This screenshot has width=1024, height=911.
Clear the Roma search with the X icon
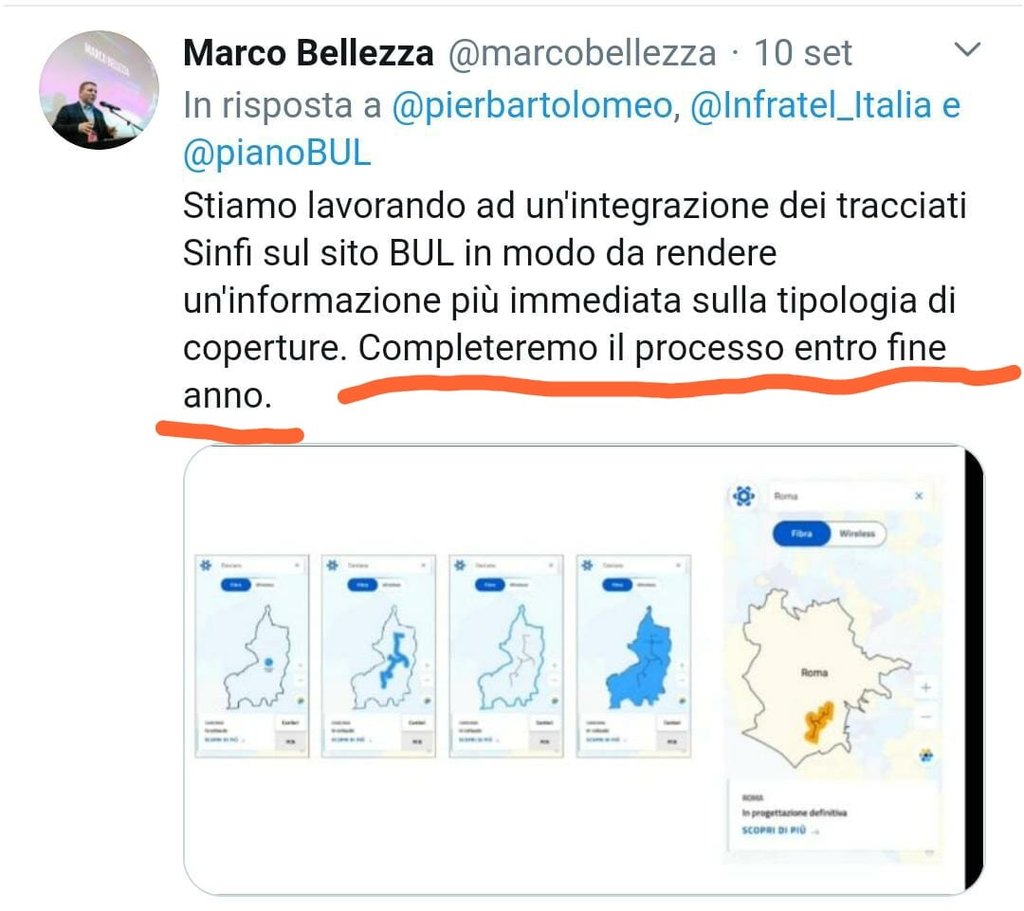coord(918,496)
